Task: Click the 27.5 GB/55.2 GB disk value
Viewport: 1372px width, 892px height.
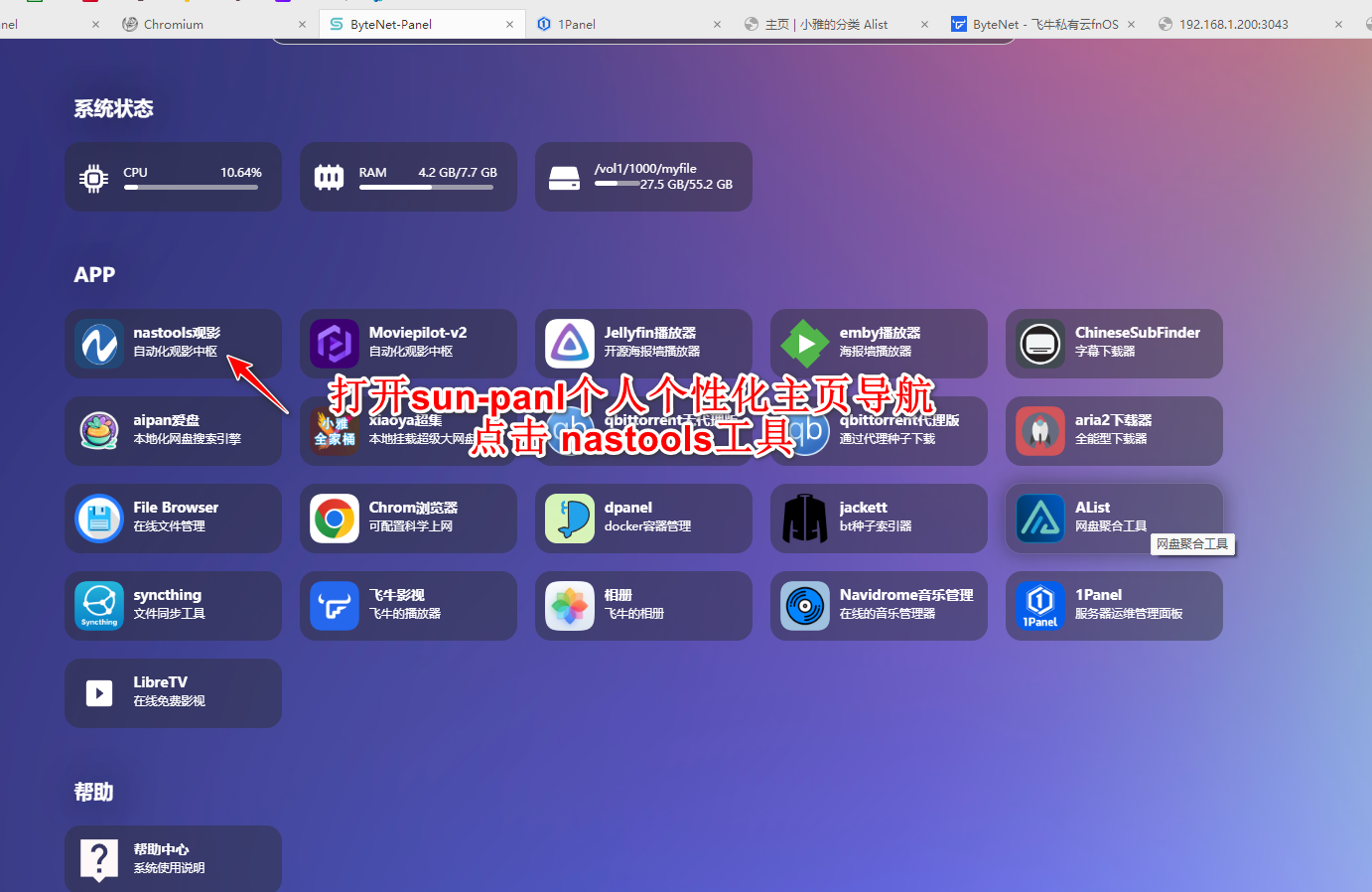Action: (x=686, y=185)
